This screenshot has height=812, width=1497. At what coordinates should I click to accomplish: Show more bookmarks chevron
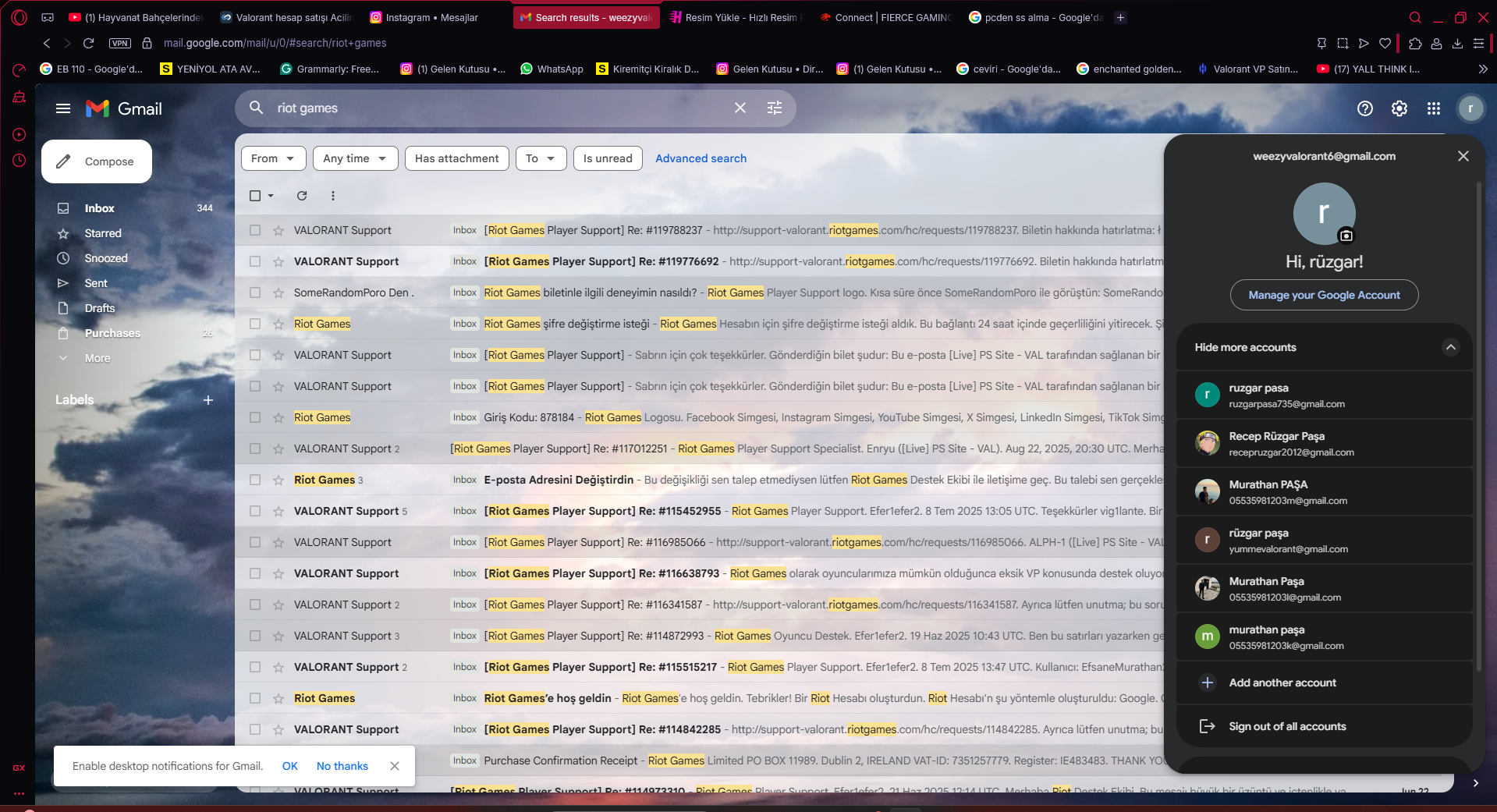1483,69
